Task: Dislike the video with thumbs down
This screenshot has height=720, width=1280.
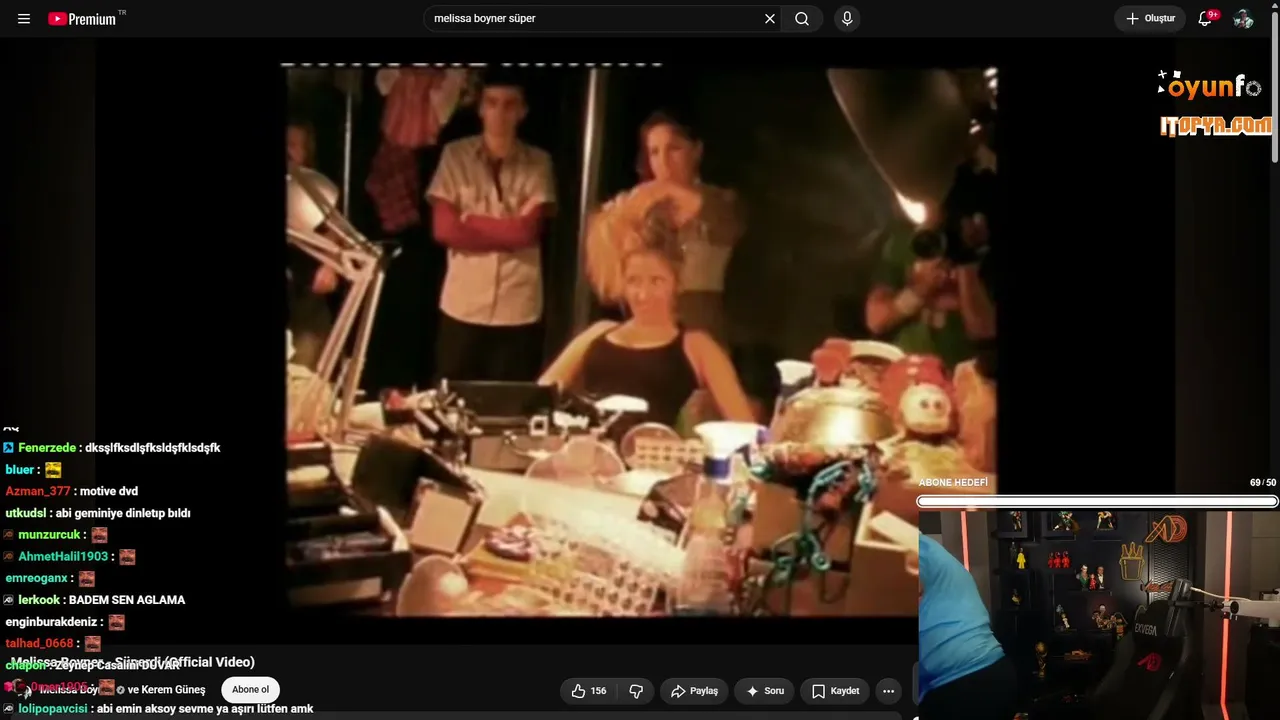Action: coord(636,691)
